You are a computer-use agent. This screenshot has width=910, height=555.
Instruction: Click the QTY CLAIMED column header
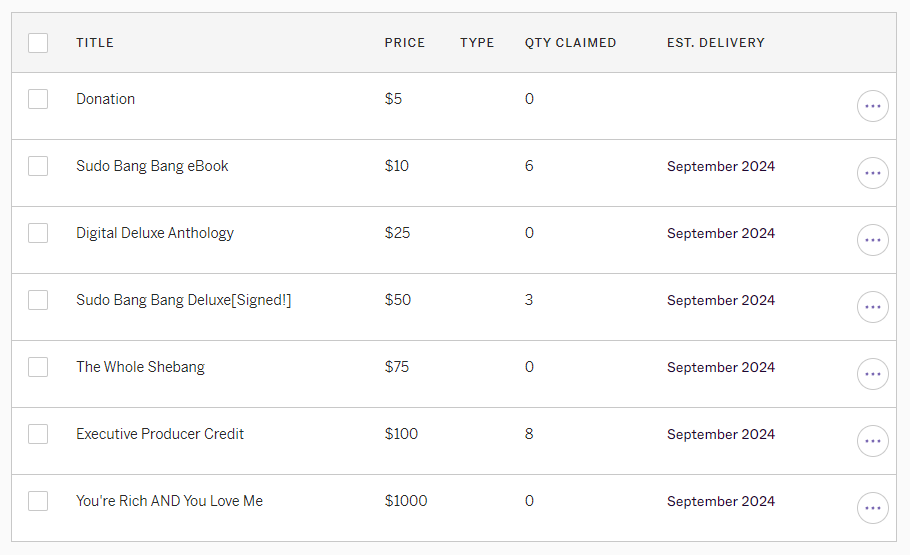tap(570, 43)
